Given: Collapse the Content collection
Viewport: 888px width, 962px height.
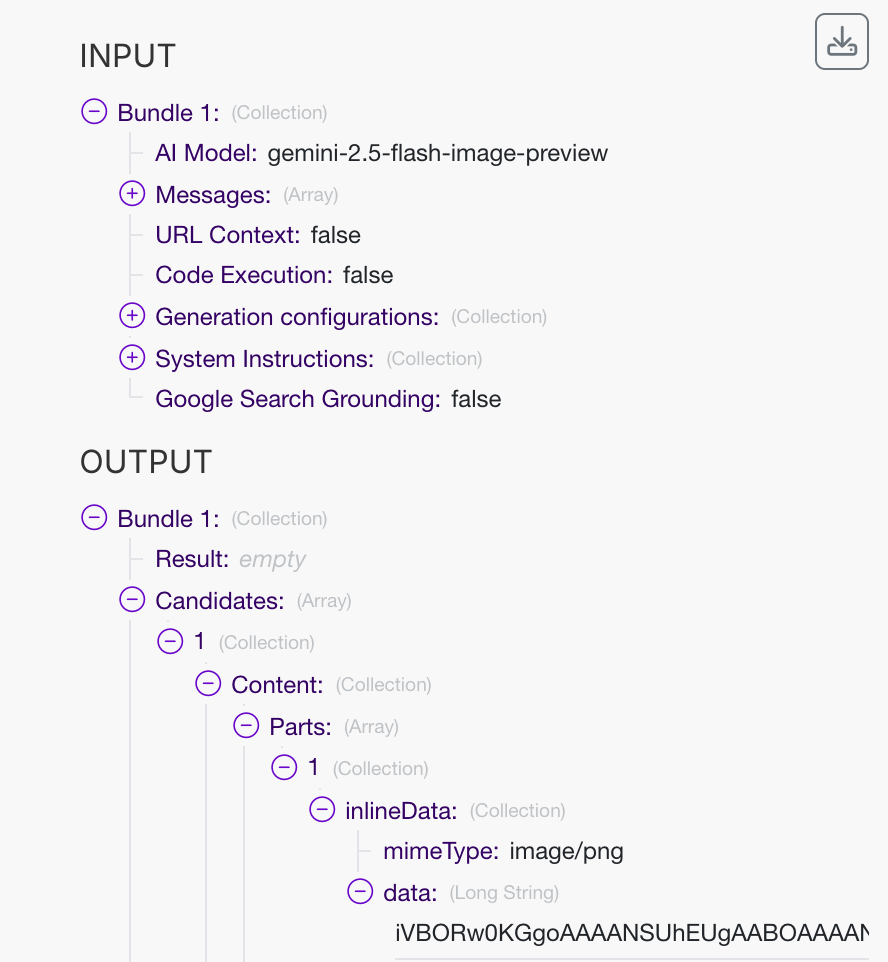Looking at the screenshot, I should coord(208,684).
